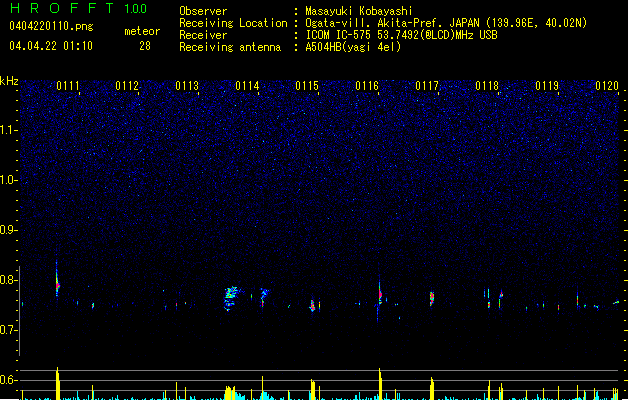
Task: Click the tallest yellow power spike before 0111
Action: 57,383
